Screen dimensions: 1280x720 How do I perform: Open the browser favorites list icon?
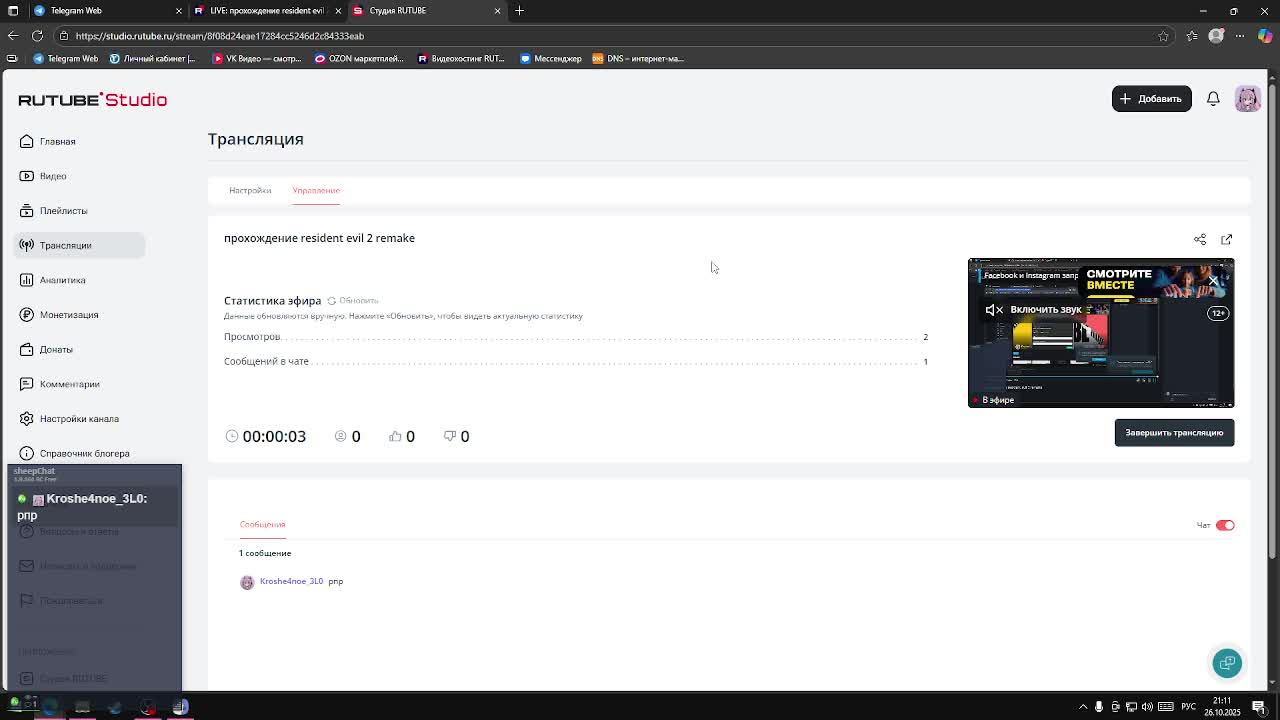click(1192, 36)
